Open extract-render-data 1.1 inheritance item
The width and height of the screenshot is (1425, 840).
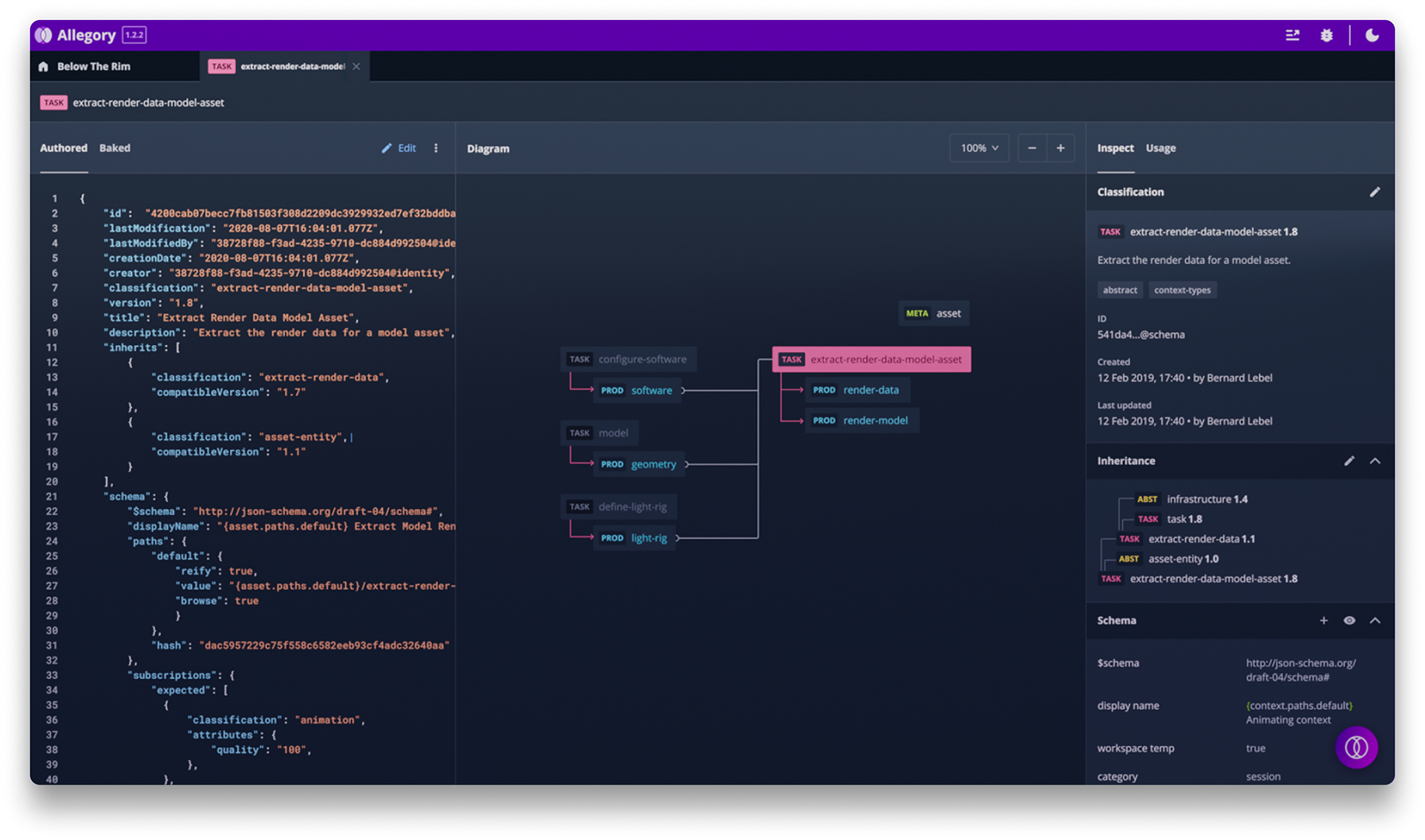tap(1187, 539)
